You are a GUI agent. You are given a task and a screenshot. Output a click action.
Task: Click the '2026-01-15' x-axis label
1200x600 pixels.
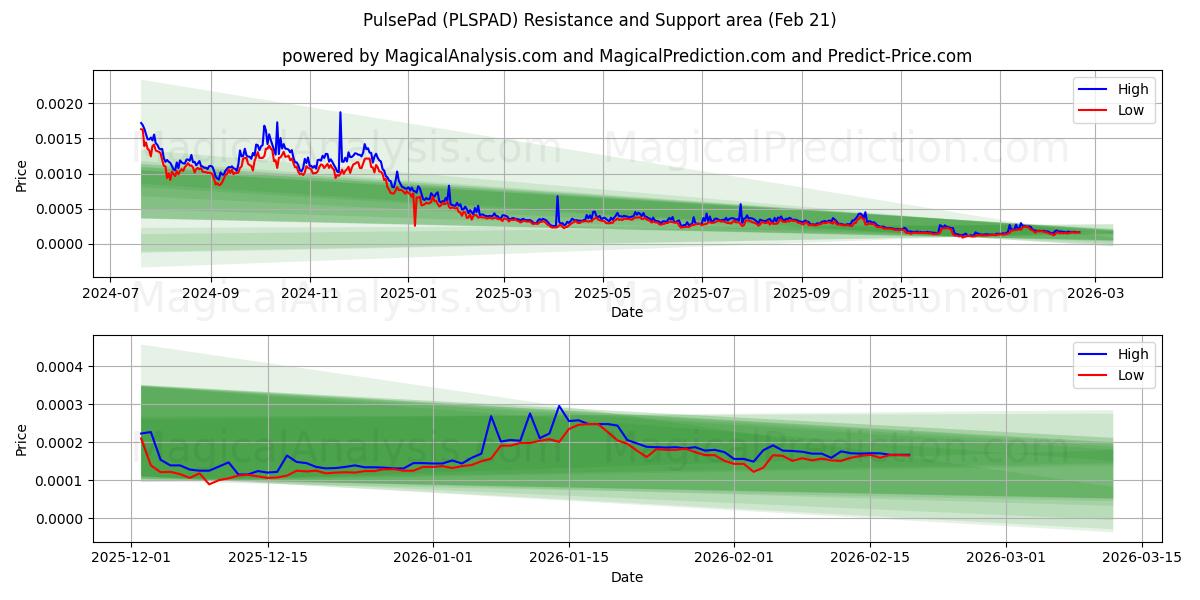(x=569, y=560)
